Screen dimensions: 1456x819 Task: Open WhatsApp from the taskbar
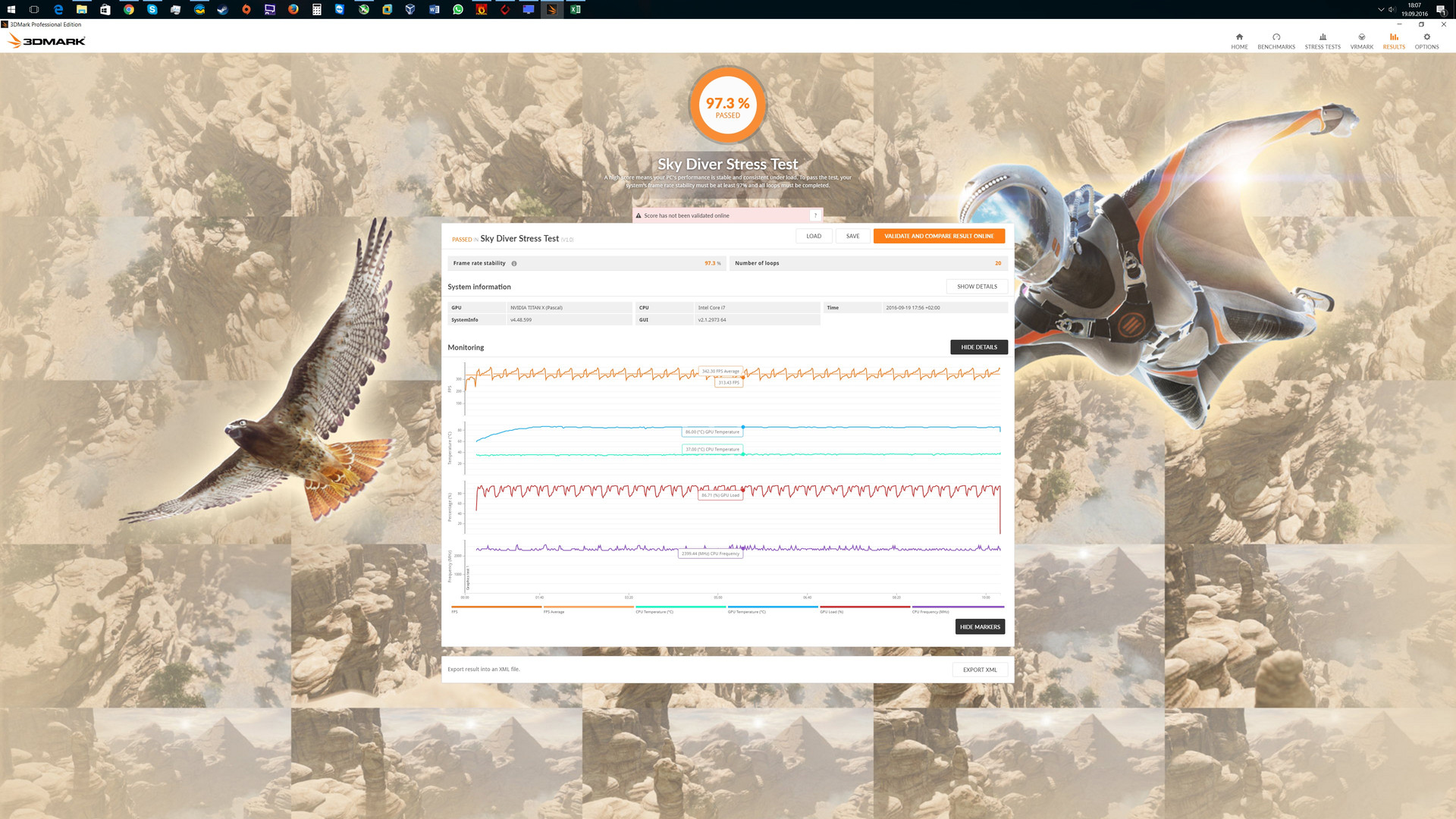tap(458, 9)
